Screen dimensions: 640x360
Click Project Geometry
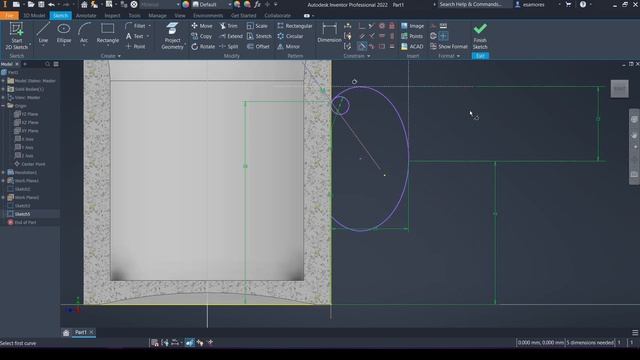click(x=172, y=36)
